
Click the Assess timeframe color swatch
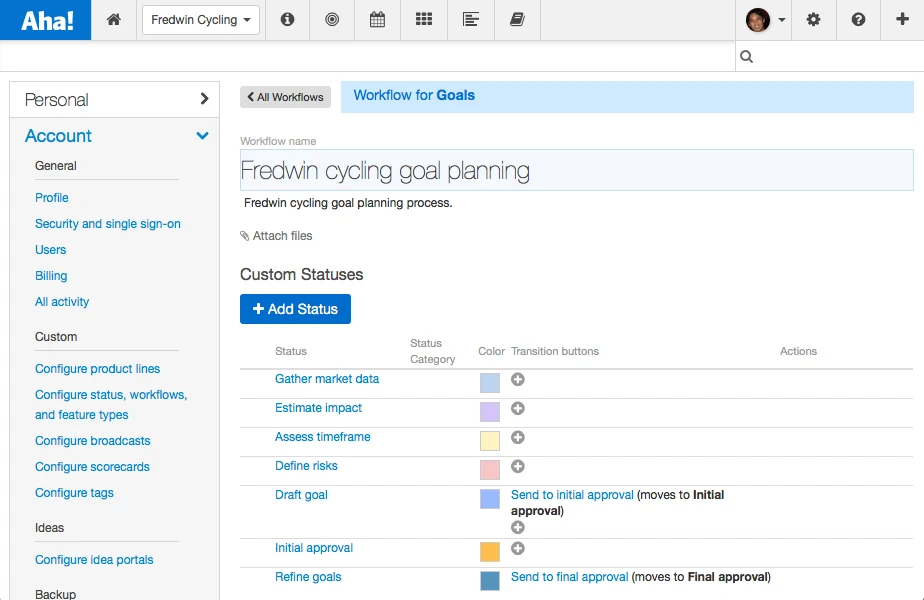coord(490,440)
